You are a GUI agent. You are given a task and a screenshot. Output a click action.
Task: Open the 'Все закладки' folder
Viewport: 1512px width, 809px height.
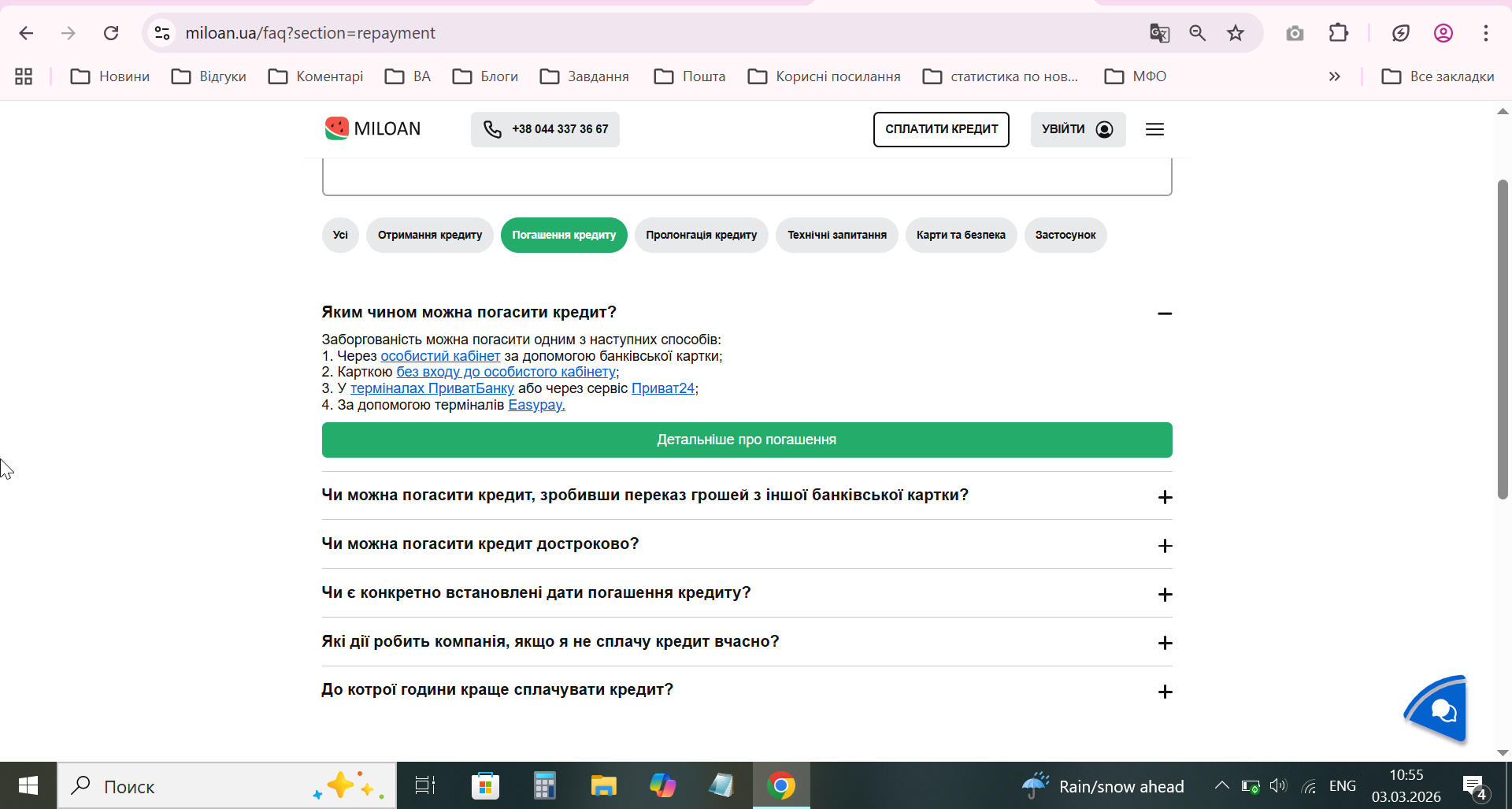click(1438, 76)
